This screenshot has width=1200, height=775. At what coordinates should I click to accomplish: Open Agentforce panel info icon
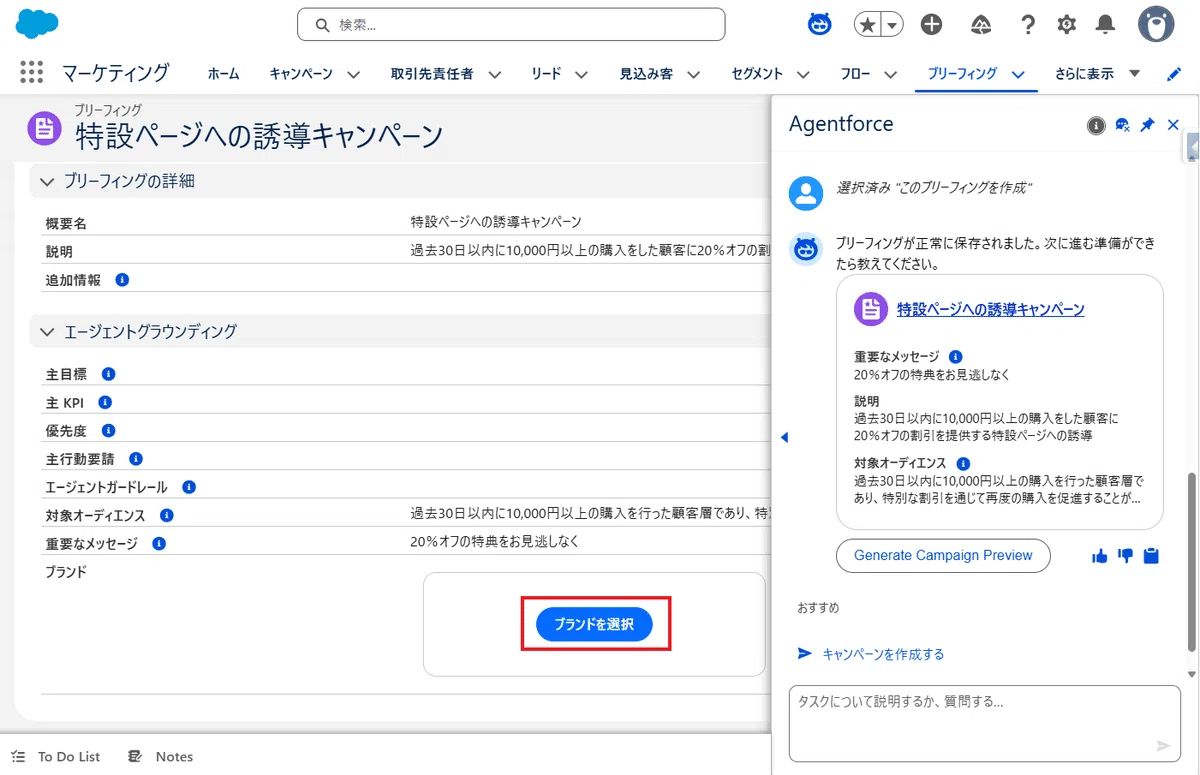[1096, 125]
